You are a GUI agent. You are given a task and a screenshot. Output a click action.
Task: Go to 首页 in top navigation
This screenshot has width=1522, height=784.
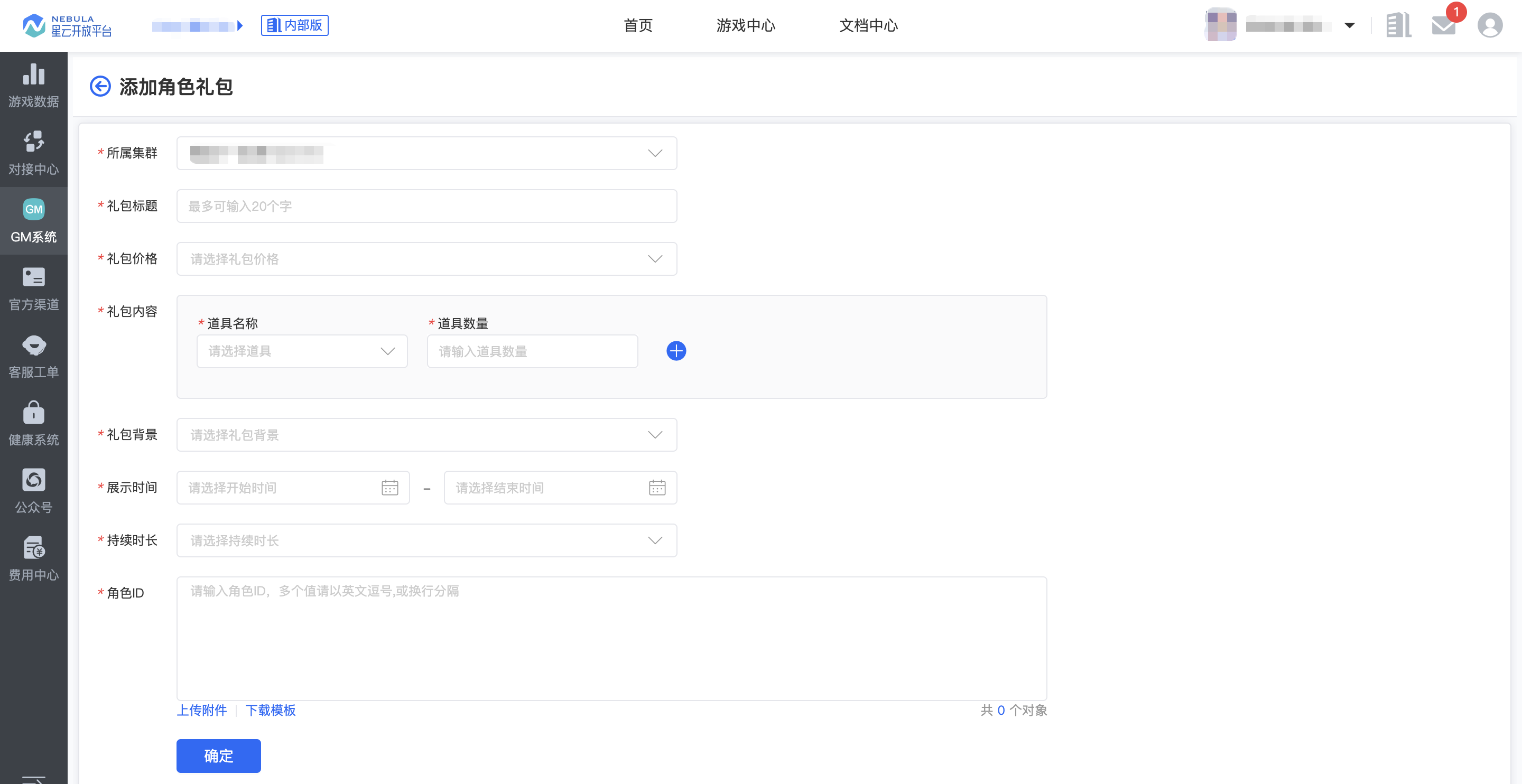pyautogui.click(x=638, y=25)
